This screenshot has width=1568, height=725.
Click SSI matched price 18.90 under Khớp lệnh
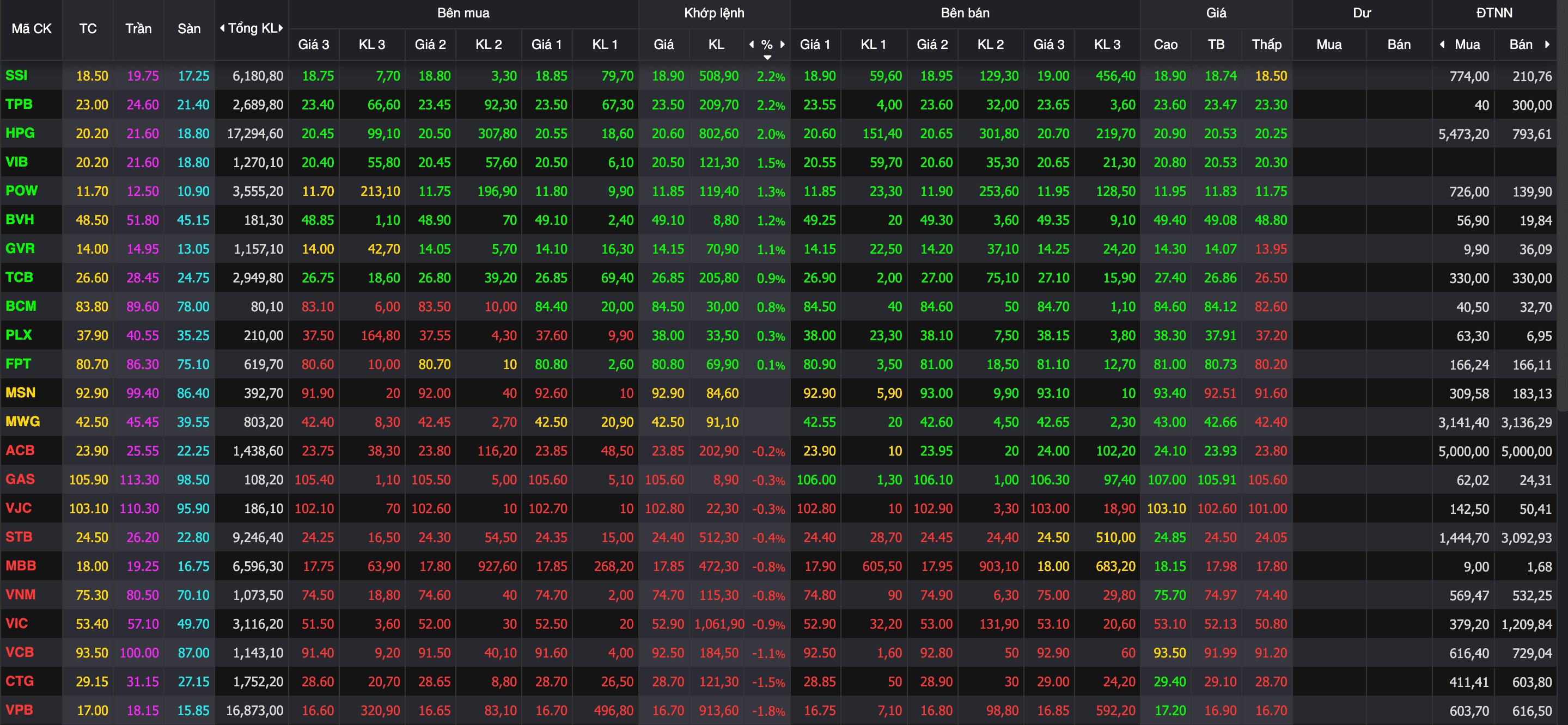click(x=668, y=76)
